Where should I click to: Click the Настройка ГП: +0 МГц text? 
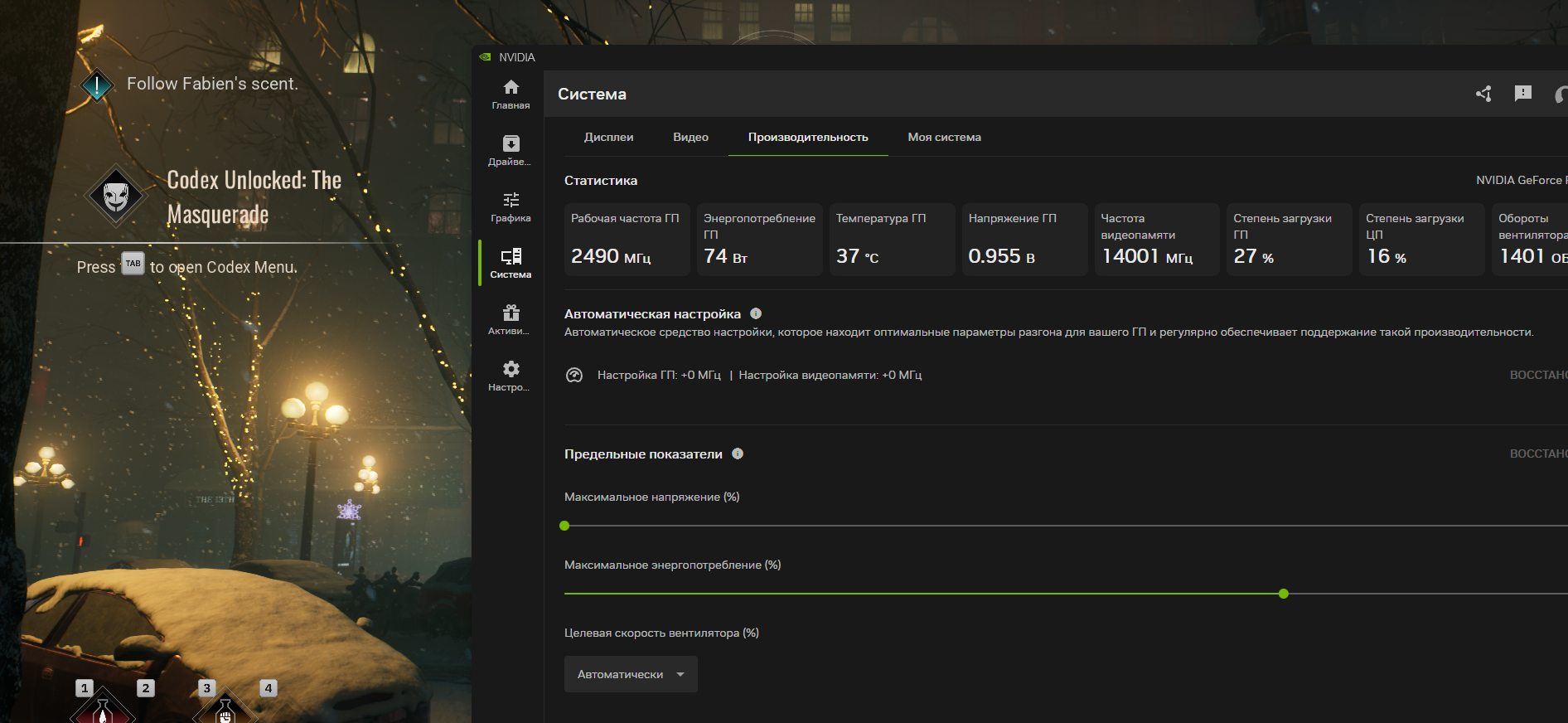pos(659,375)
